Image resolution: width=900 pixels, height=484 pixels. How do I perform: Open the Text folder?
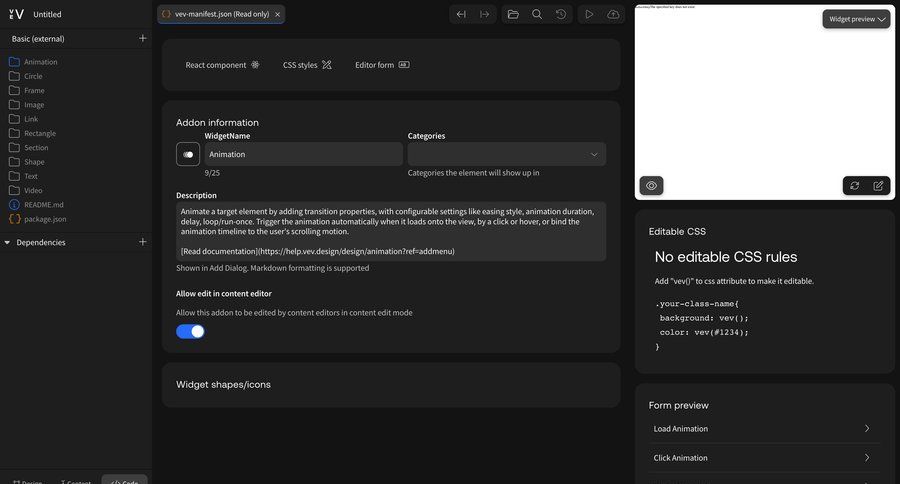click(24, 176)
